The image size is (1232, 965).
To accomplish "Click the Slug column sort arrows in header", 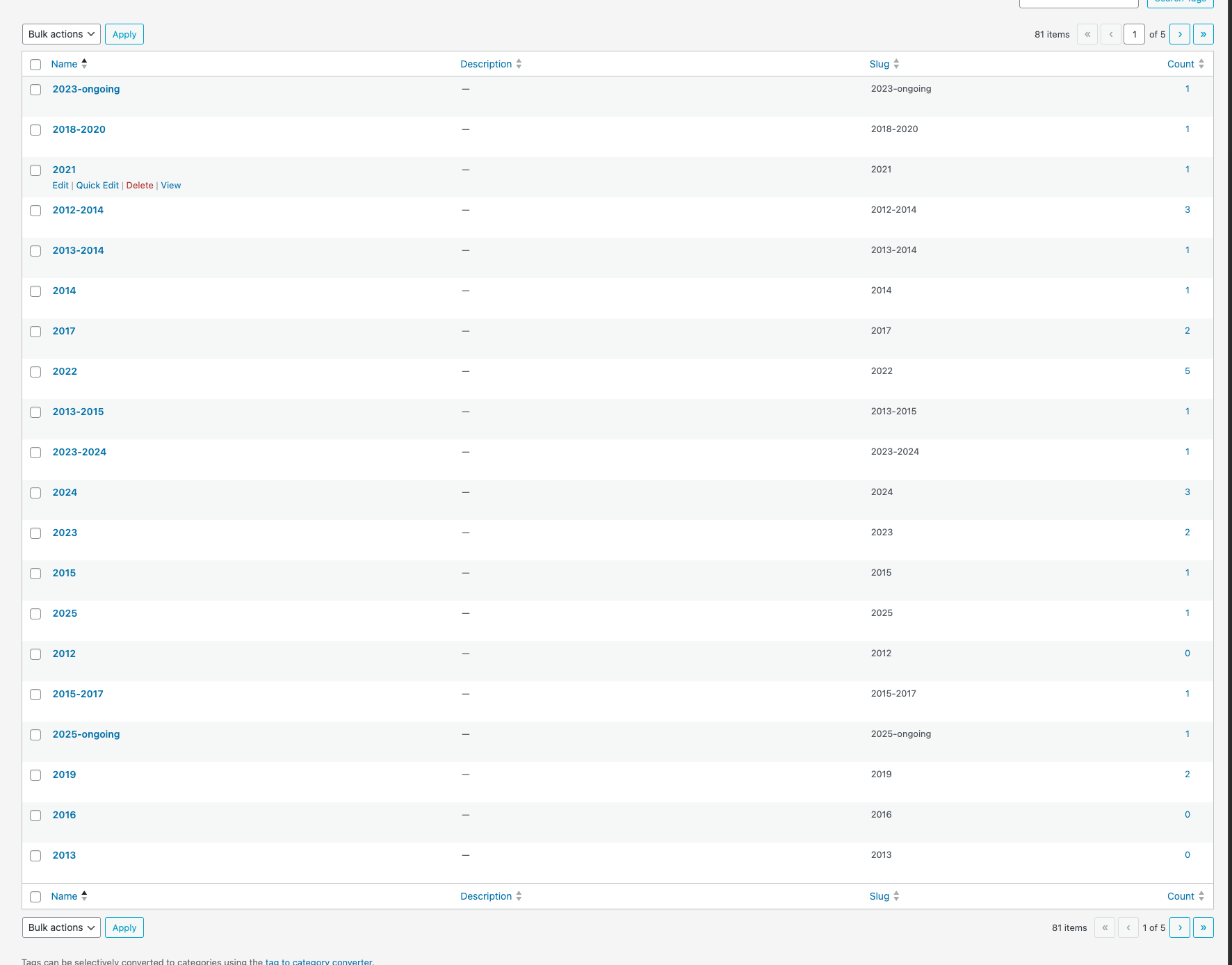I will 896,64.
